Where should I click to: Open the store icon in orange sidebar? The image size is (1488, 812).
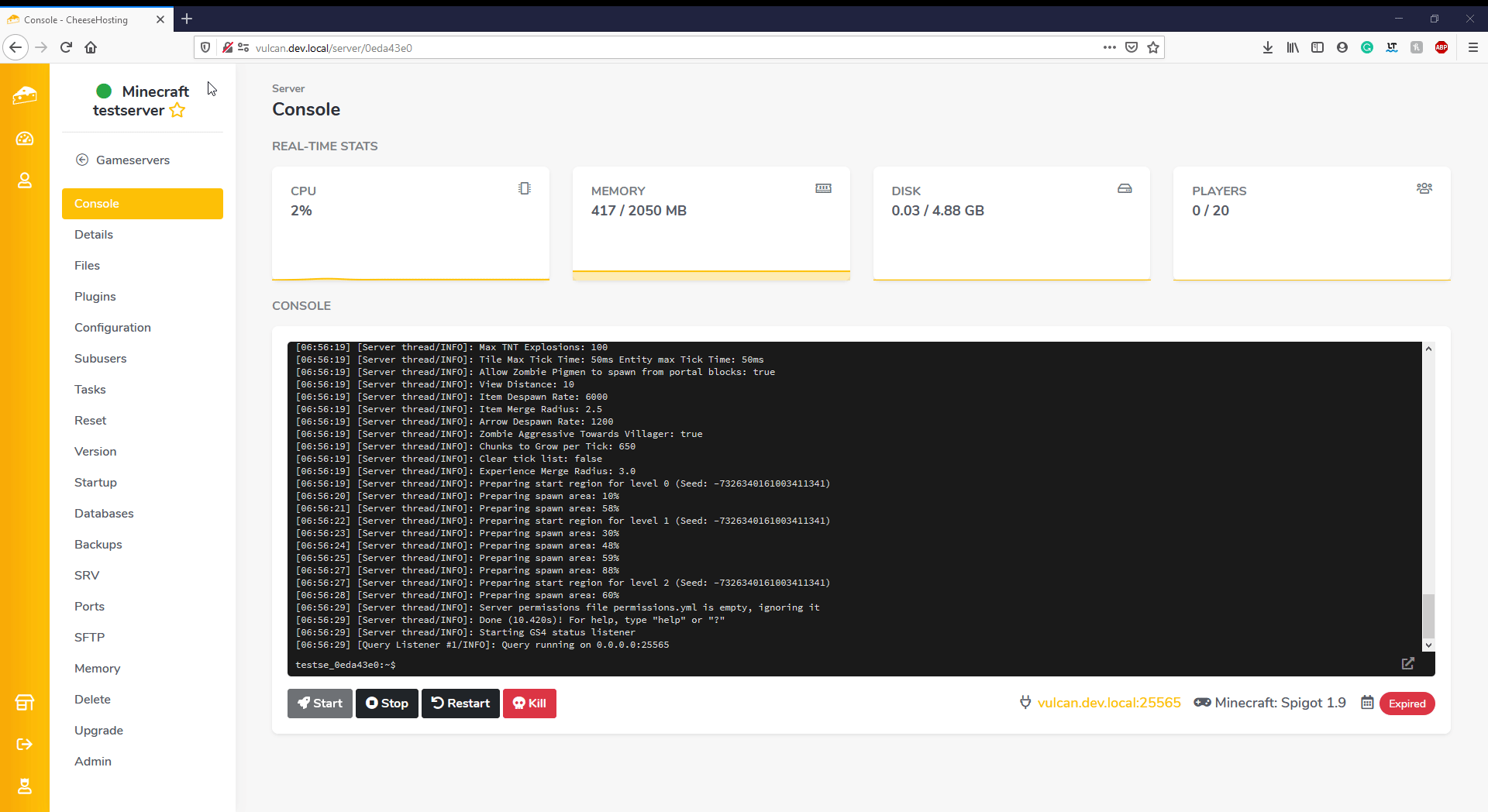click(25, 702)
